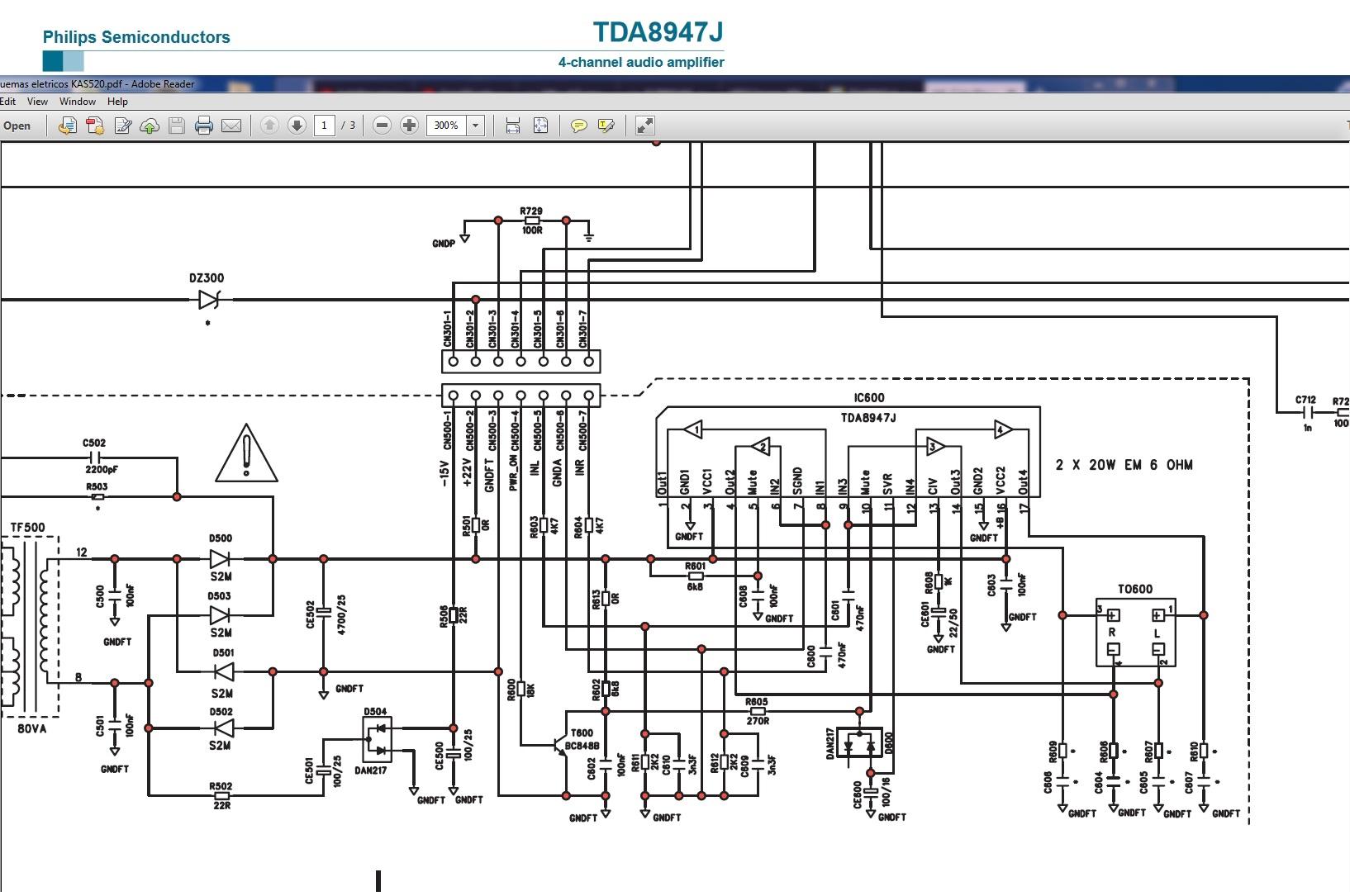Print the document using printer icon
This screenshot has width=1350, height=896.
204,126
